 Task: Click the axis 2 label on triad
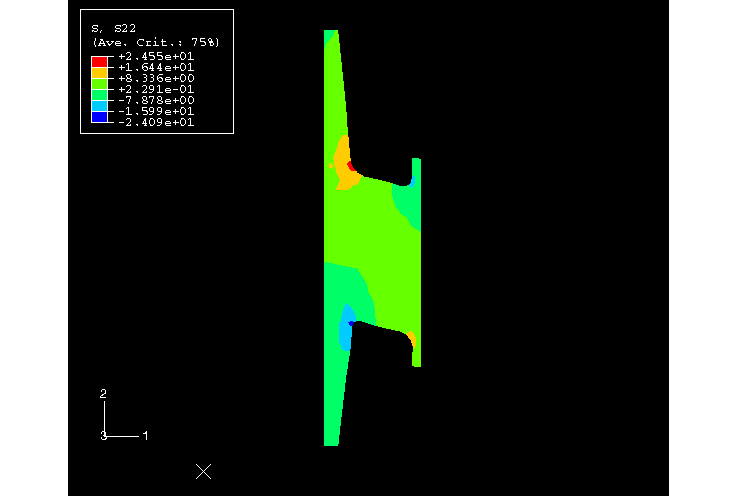(x=103, y=394)
